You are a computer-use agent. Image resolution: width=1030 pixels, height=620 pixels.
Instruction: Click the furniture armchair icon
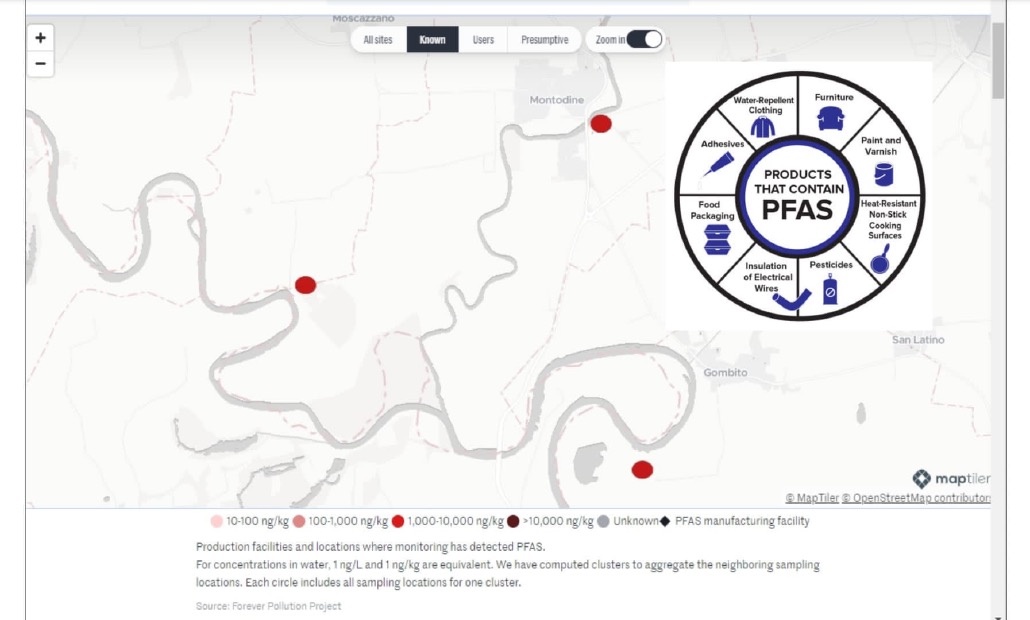pos(831,118)
